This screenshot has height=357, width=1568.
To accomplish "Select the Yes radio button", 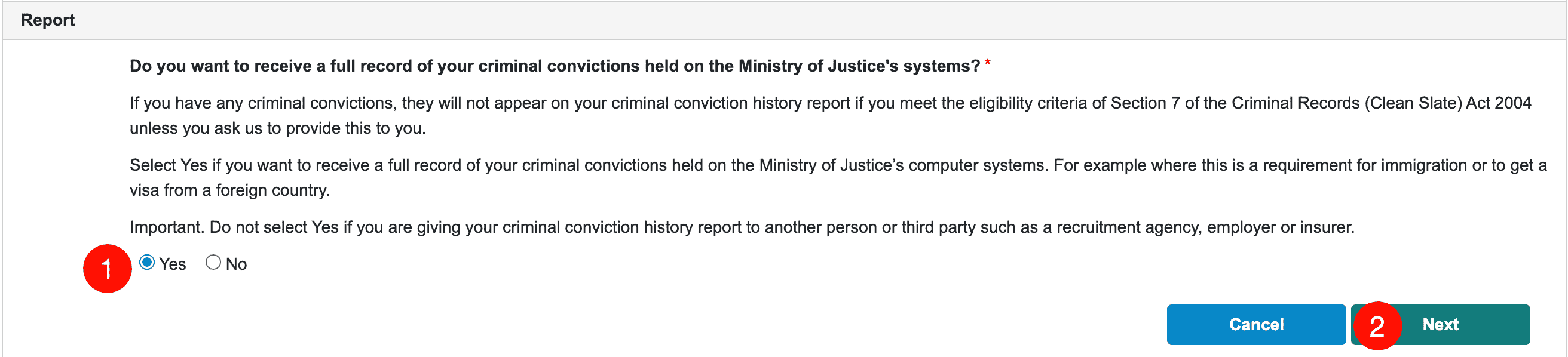I will [x=146, y=263].
